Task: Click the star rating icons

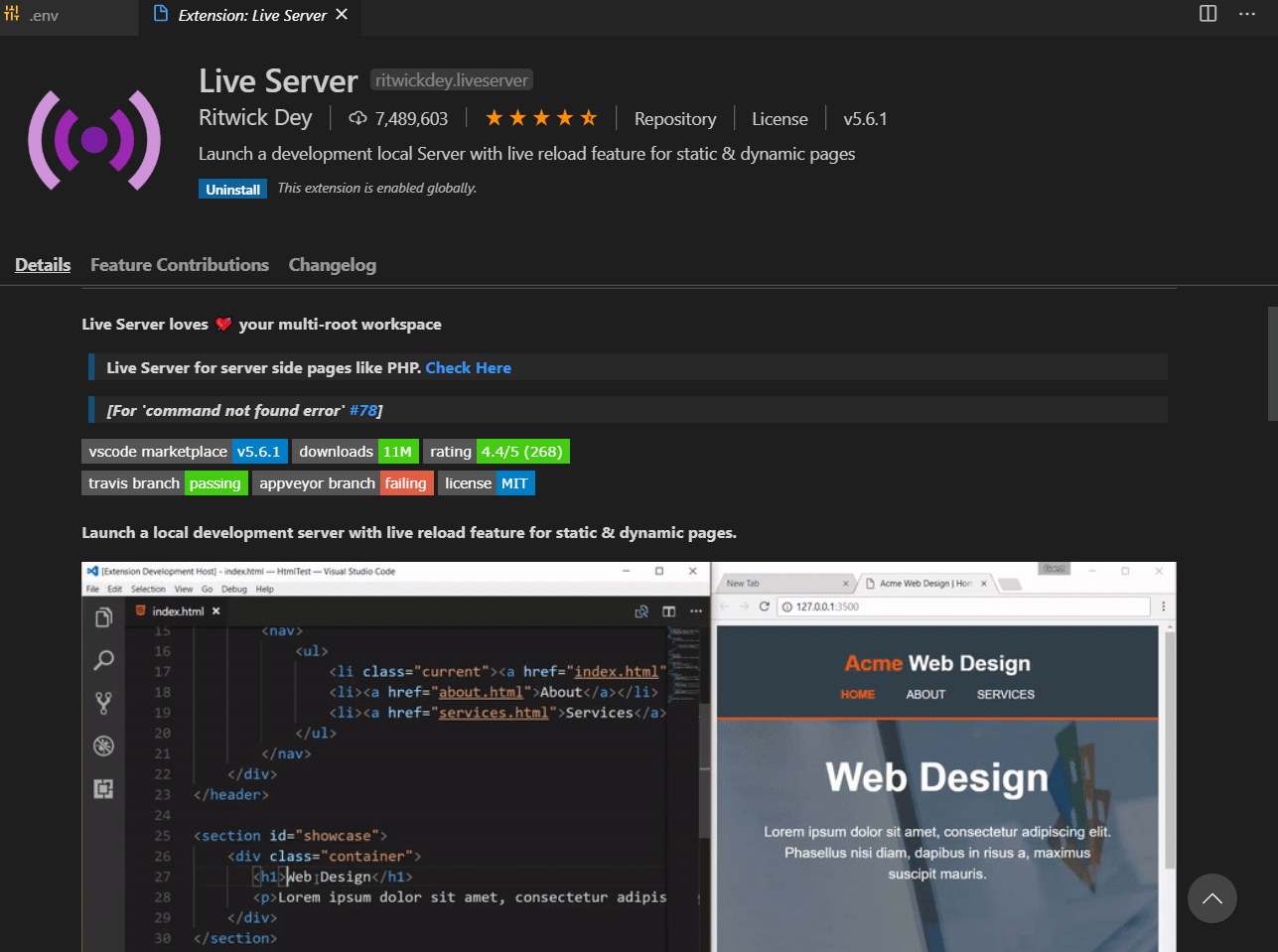Action: 541,119
